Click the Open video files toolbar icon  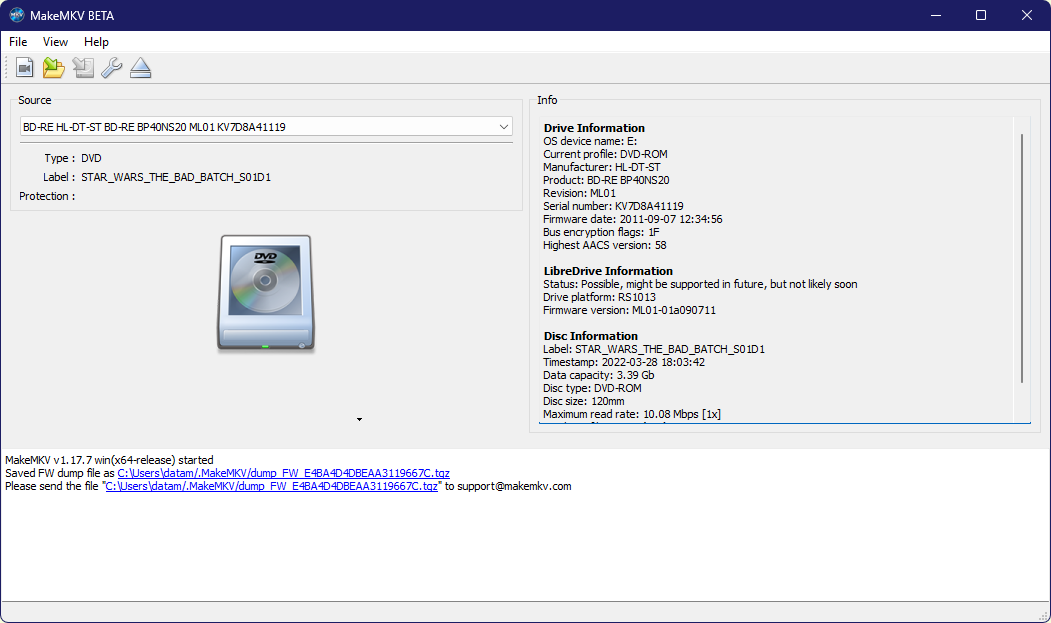point(25,68)
